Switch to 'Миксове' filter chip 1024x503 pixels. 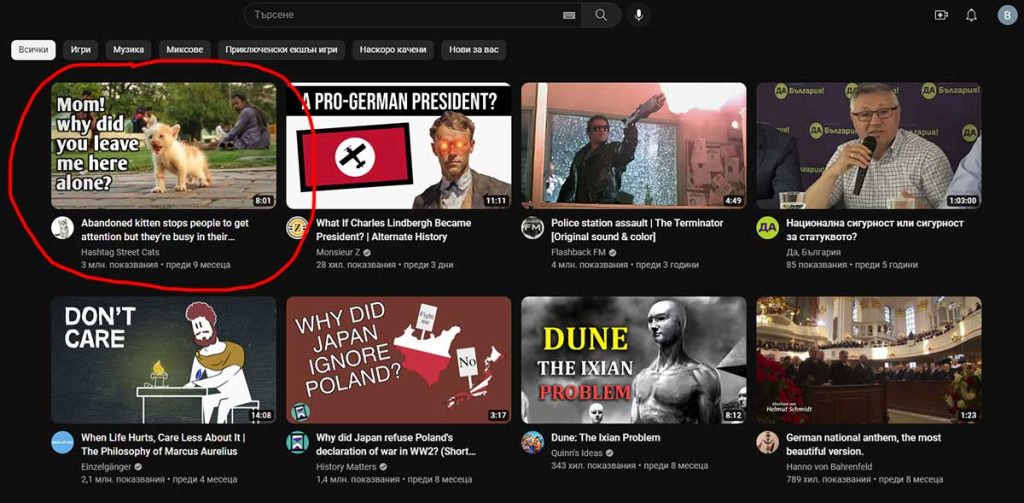point(184,49)
